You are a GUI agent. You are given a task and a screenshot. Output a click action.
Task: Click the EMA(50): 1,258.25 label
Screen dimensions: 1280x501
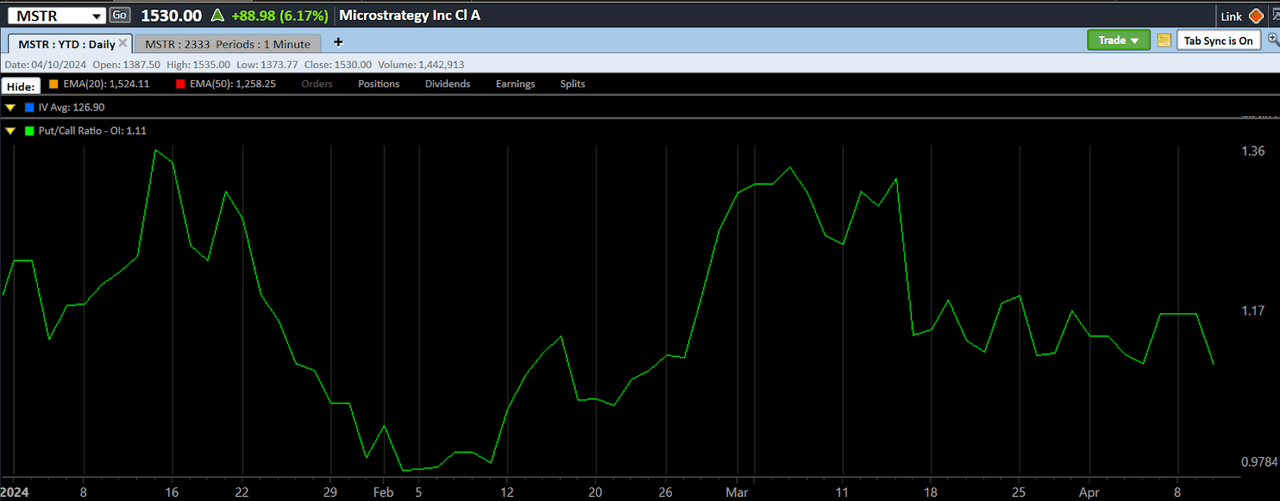tap(232, 84)
